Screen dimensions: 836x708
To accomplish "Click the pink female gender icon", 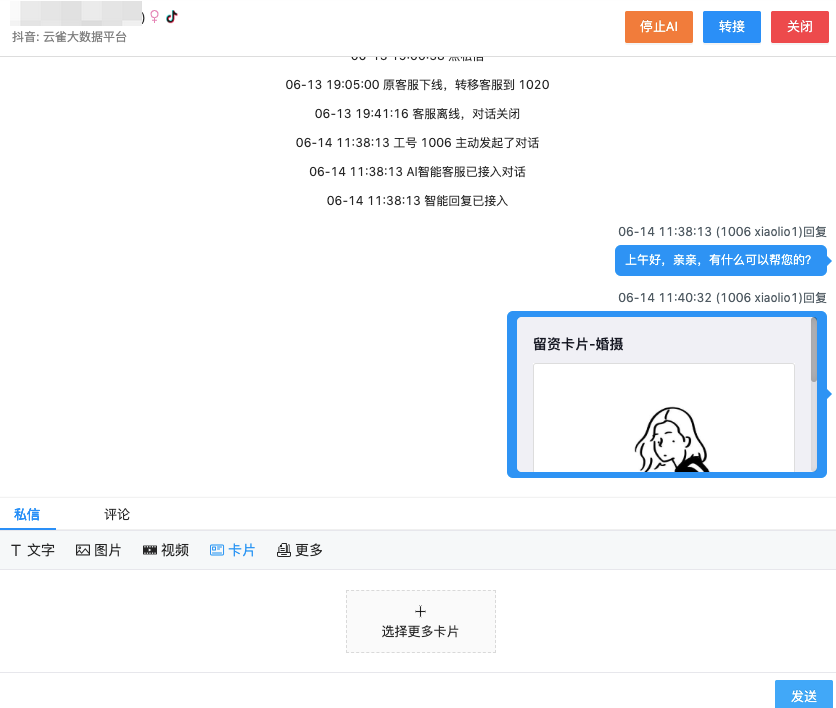I will [x=156, y=14].
